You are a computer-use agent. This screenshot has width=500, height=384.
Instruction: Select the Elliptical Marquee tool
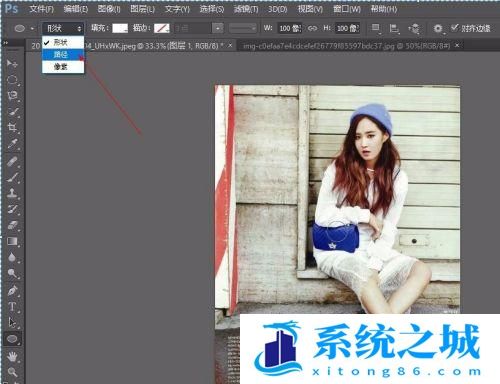point(12,80)
